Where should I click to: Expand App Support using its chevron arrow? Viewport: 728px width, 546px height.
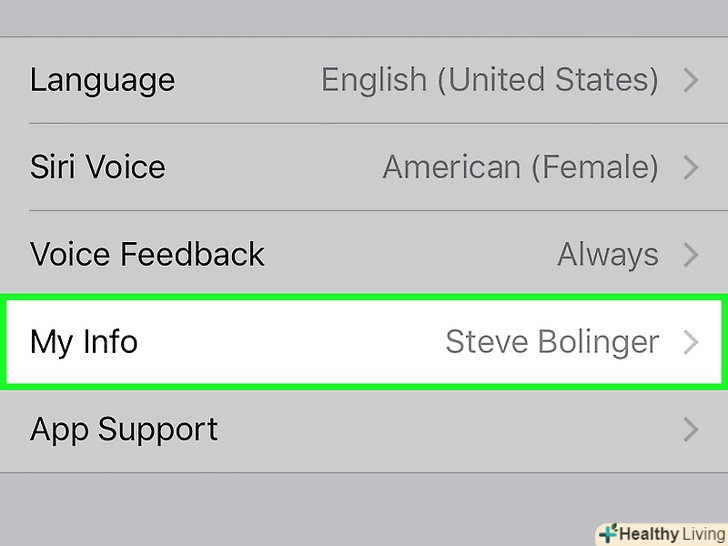(x=690, y=430)
